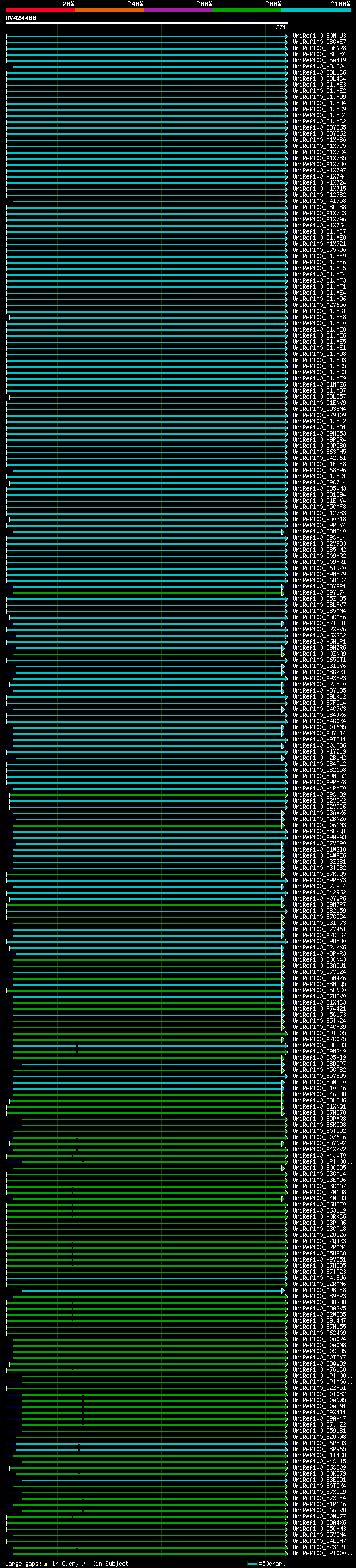
Task: Select the UniRef100_A1X724 label
Action: (319, 182)
